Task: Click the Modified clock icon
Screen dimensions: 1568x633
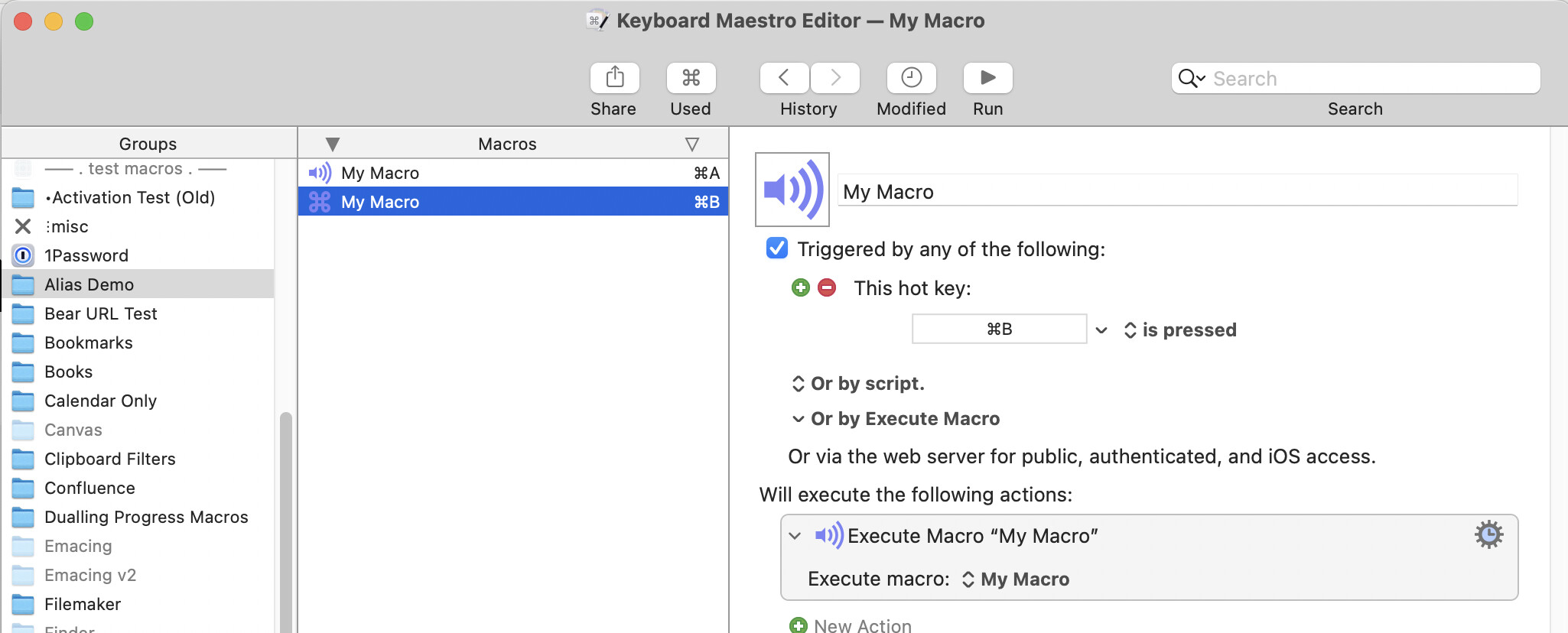Action: click(x=911, y=78)
